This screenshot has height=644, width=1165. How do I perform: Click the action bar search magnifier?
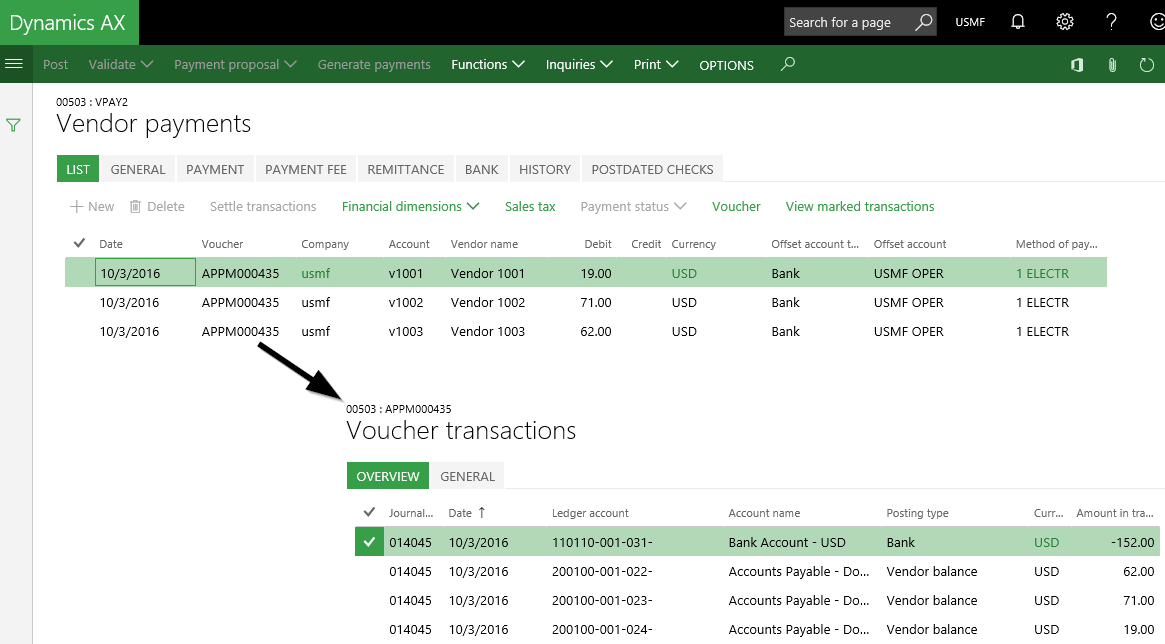coord(788,64)
